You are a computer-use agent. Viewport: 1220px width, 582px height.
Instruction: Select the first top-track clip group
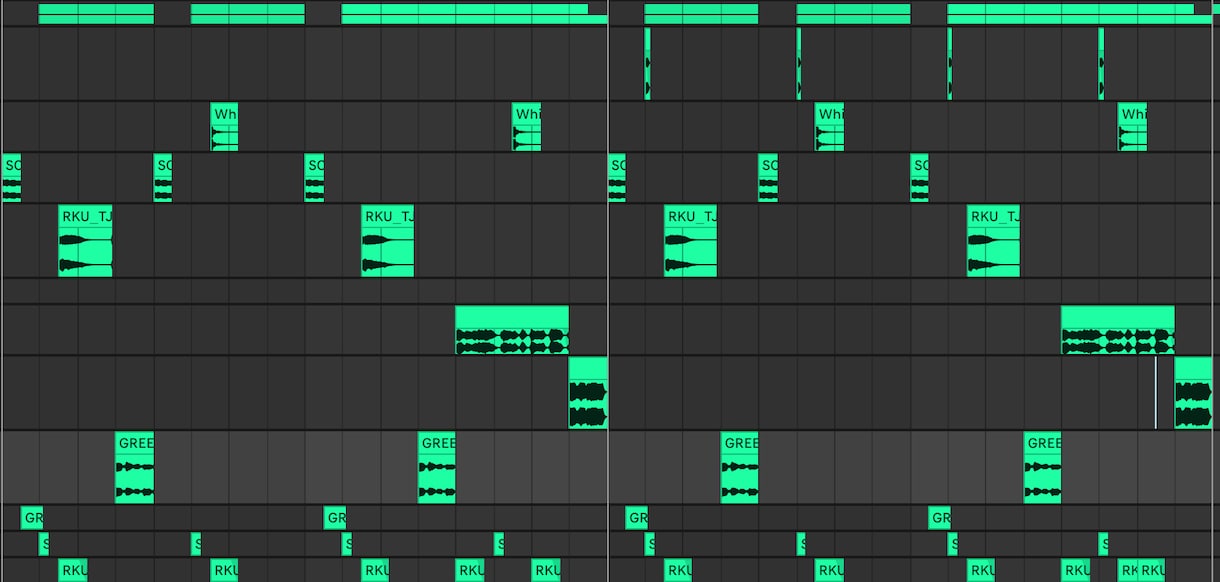[96, 13]
